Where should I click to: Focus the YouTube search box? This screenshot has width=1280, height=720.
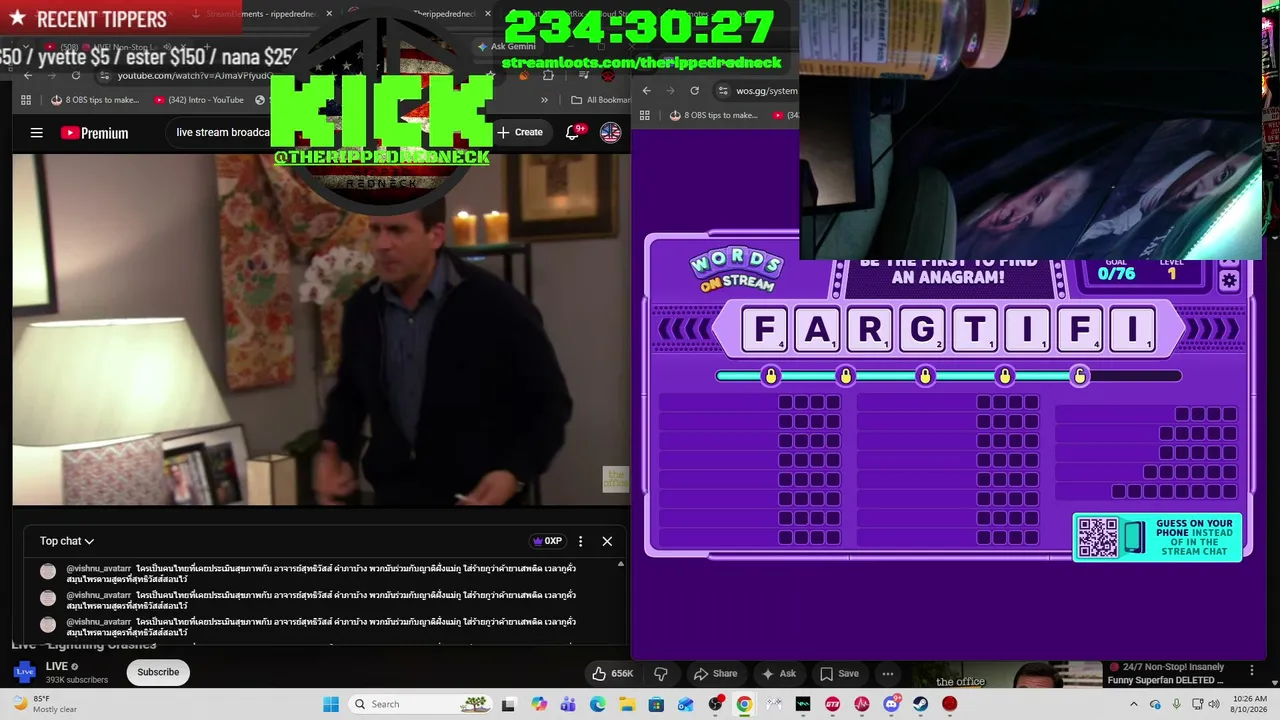(222, 132)
